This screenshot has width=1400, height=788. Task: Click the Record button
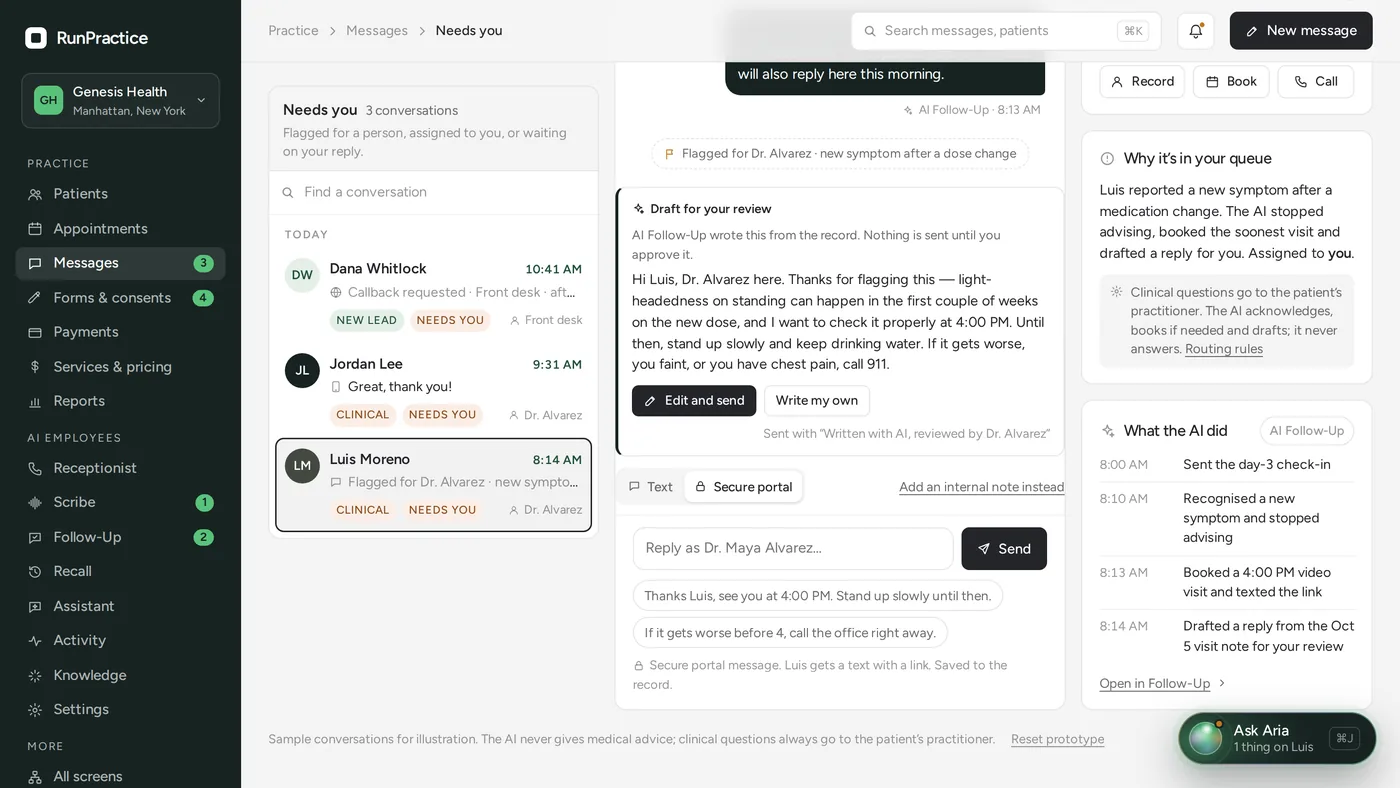(x=1142, y=82)
